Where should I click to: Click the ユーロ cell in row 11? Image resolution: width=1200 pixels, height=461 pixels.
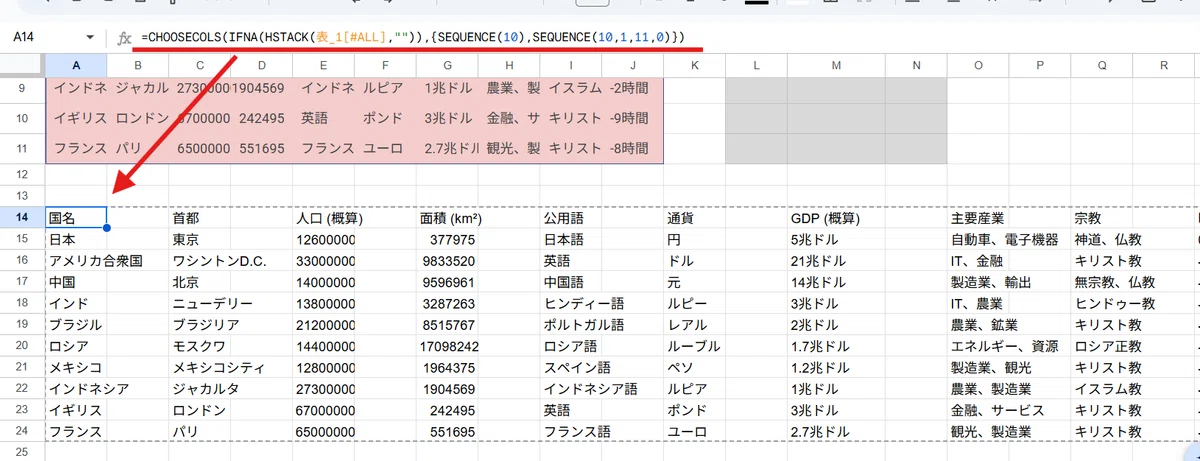pyautogui.click(x=385, y=149)
